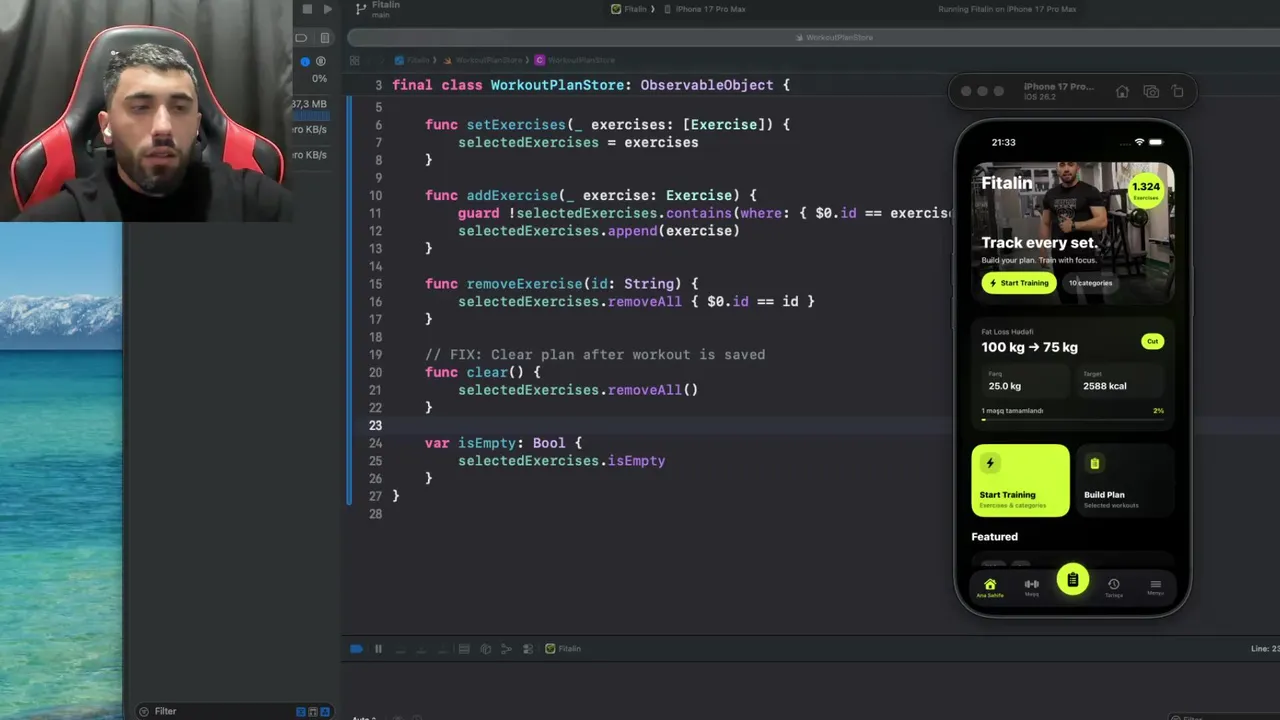Viewport: 1280px width, 720px height.
Task: Click the blue process indicator icon in debug navigator
Action: [305, 61]
